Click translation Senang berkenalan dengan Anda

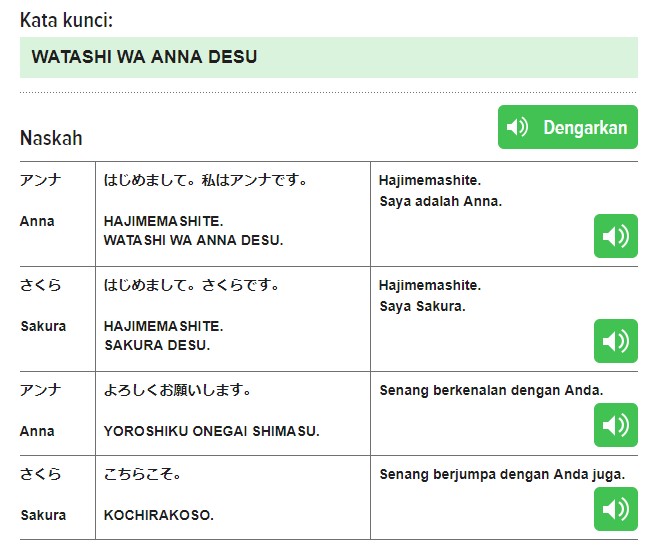pyautogui.click(x=491, y=390)
